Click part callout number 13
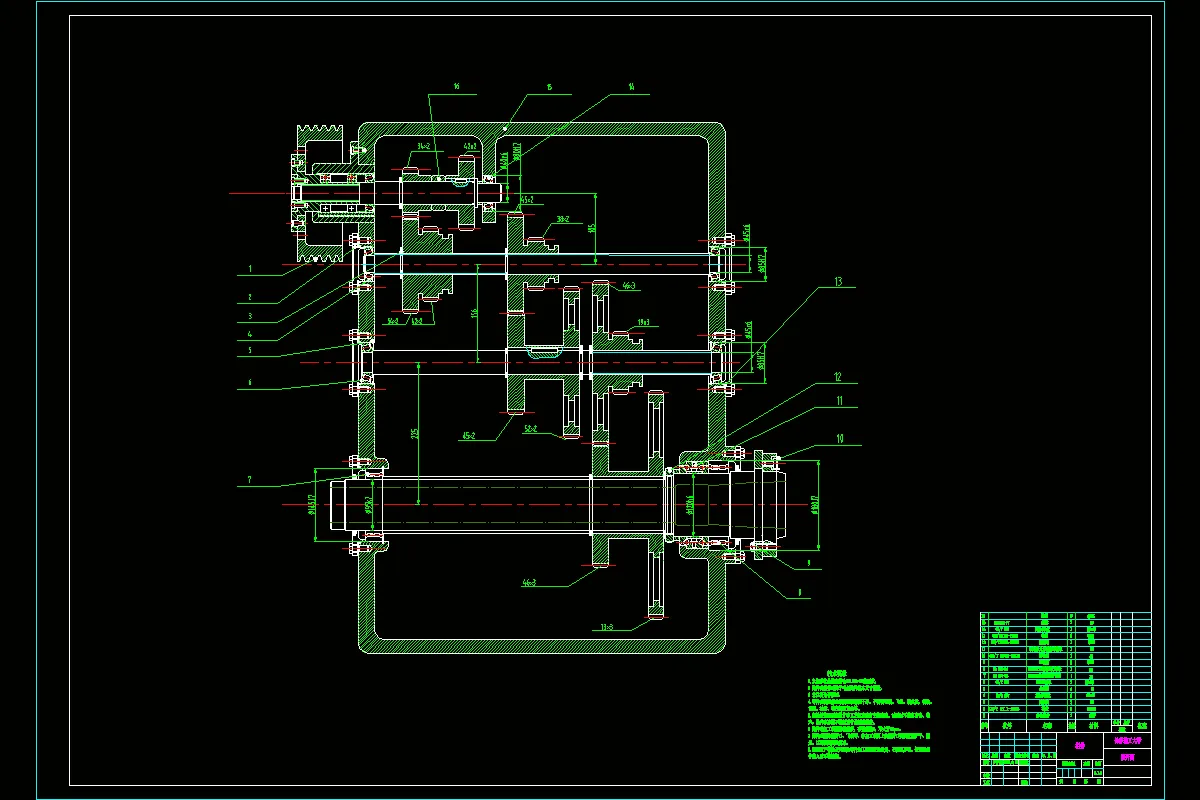The image size is (1200, 800). (x=839, y=283)
